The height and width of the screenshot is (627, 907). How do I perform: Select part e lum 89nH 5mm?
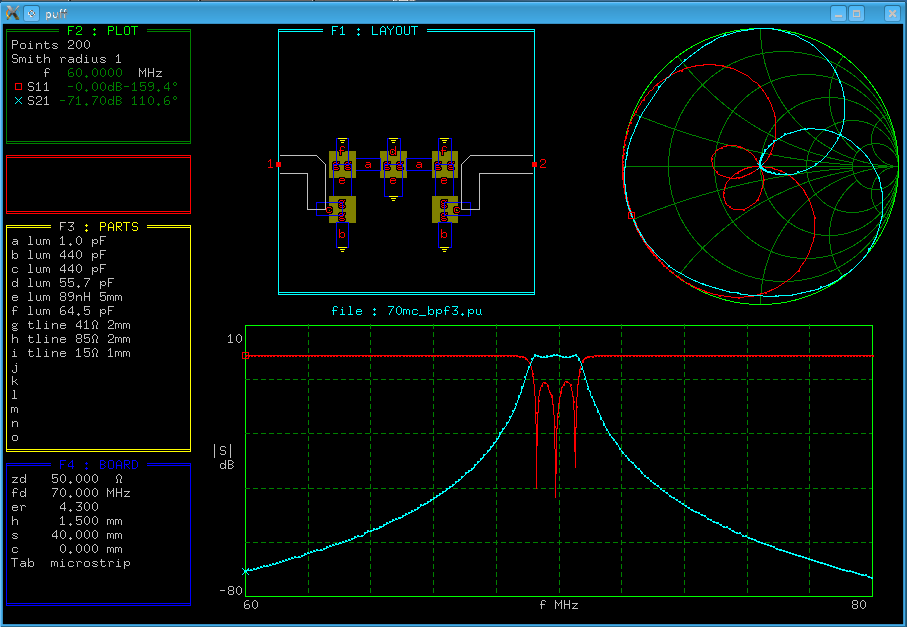click(x=67, y=297)
